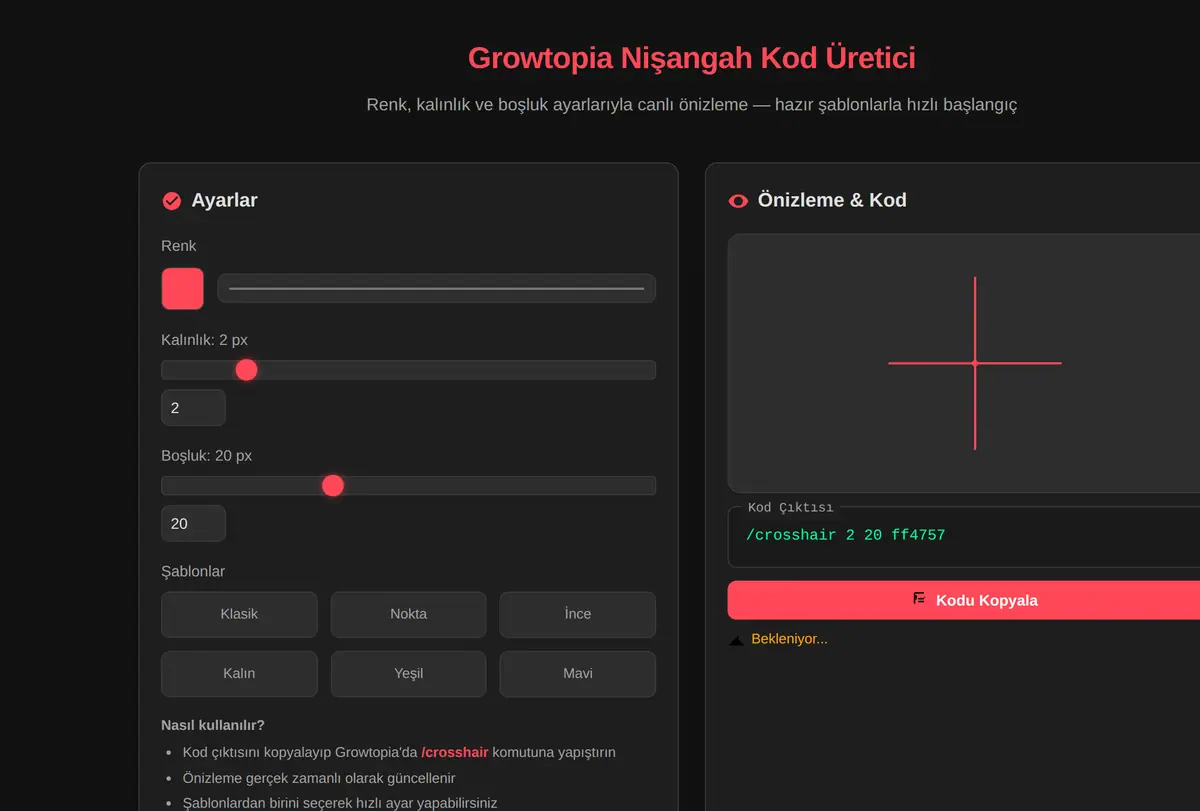
Task: Click the color hex text field
Action: (436, 288)
